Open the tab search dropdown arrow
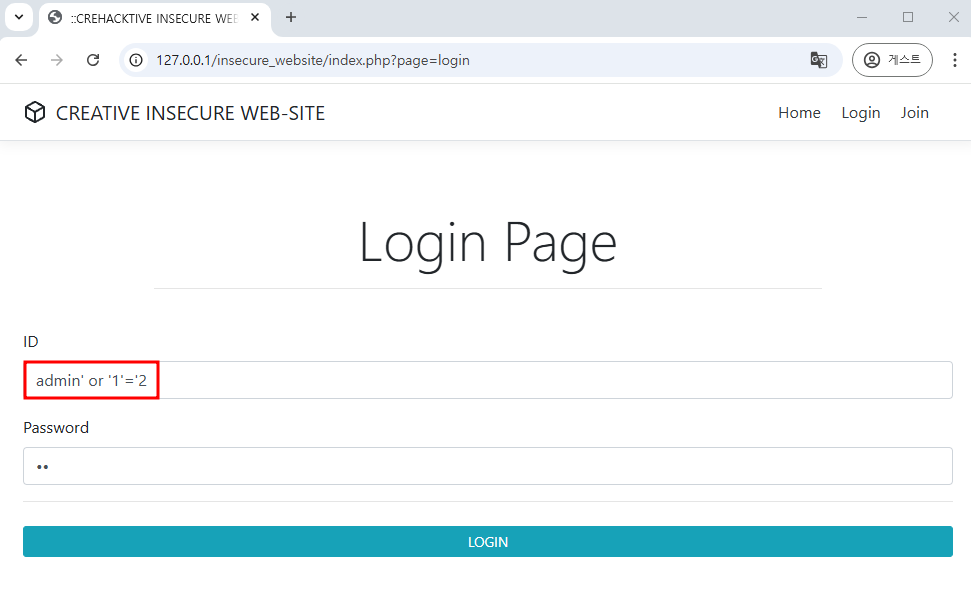971x595 pixels. coord(19,17)
